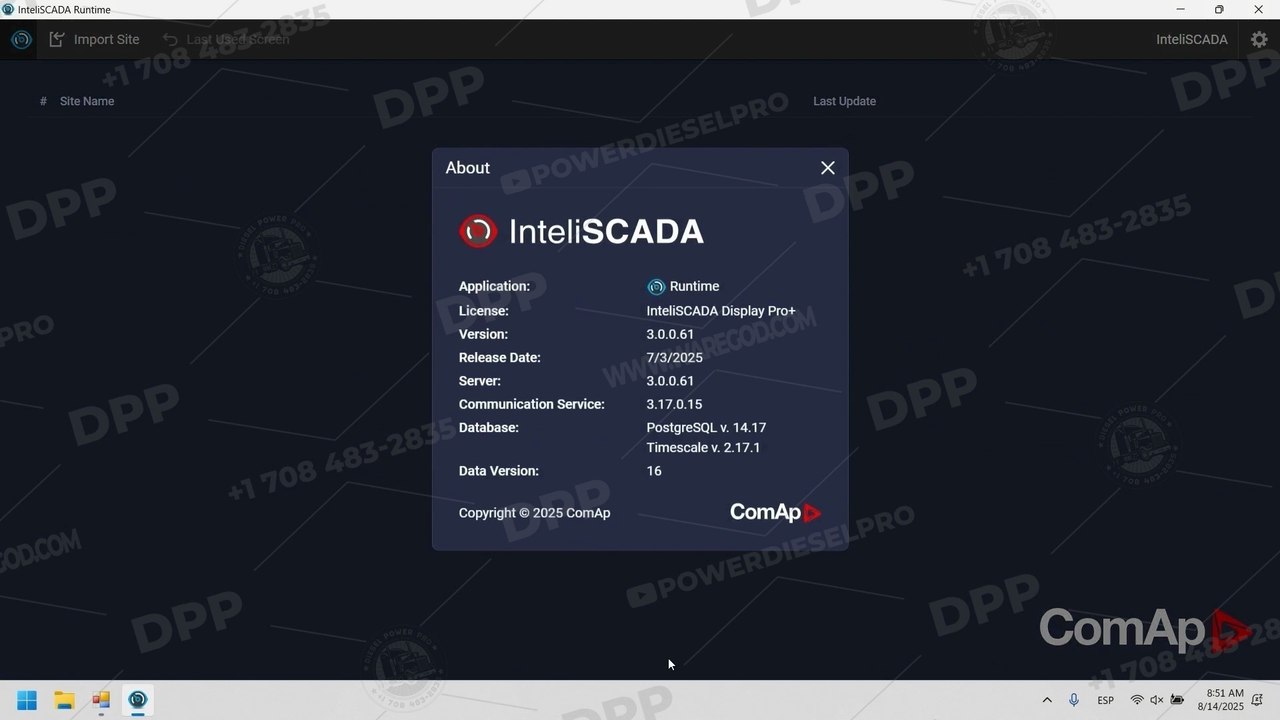Click the microphone tray icon
This screenshot has height=720, width=1280.
click(x=1074, y=700)
